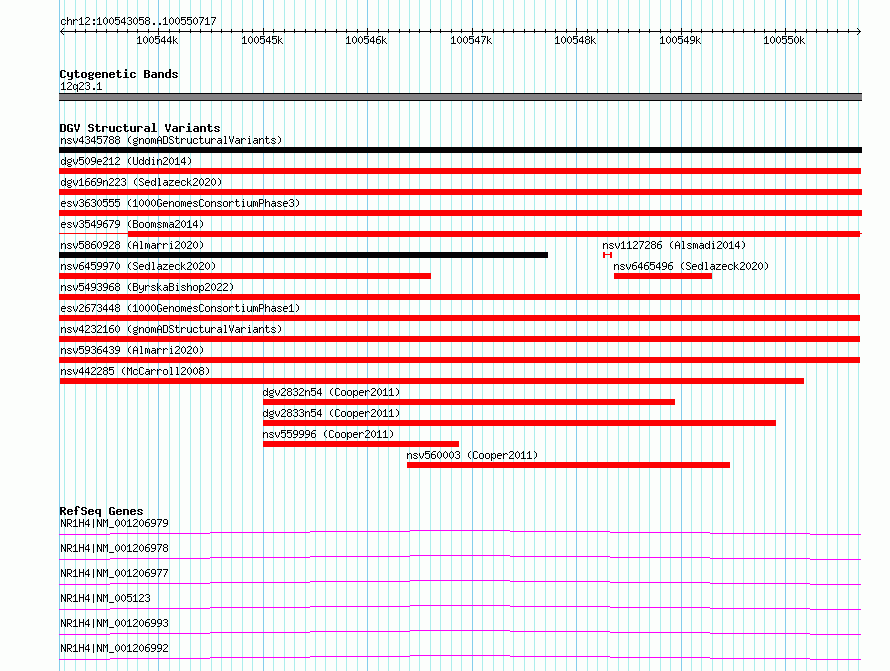Click nsv4232160 (gnomADStructuralVariants) label
This screenshot has width=890, height=671.
tap(171, 329)
